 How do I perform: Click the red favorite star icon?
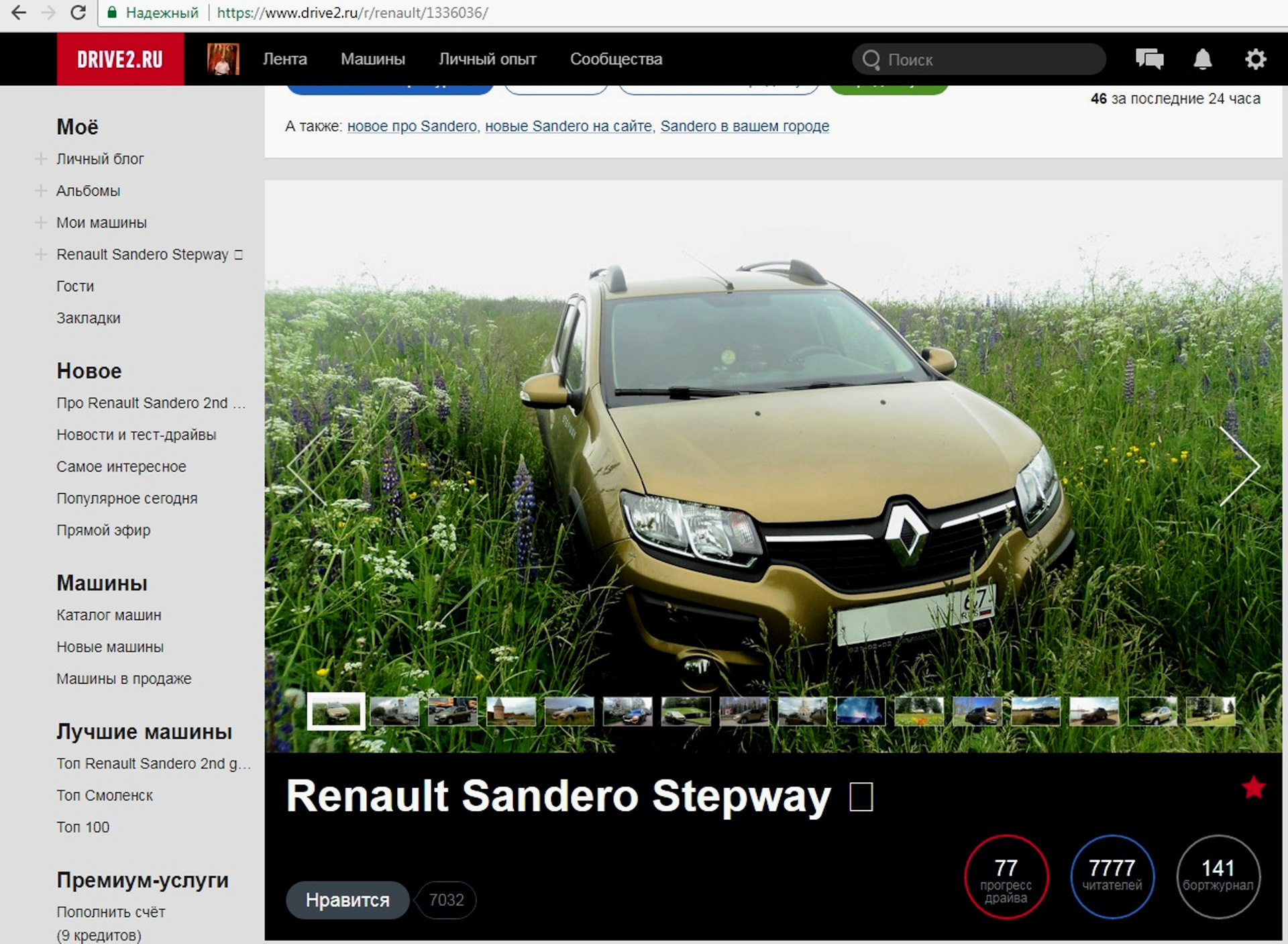click(1253, 787)
